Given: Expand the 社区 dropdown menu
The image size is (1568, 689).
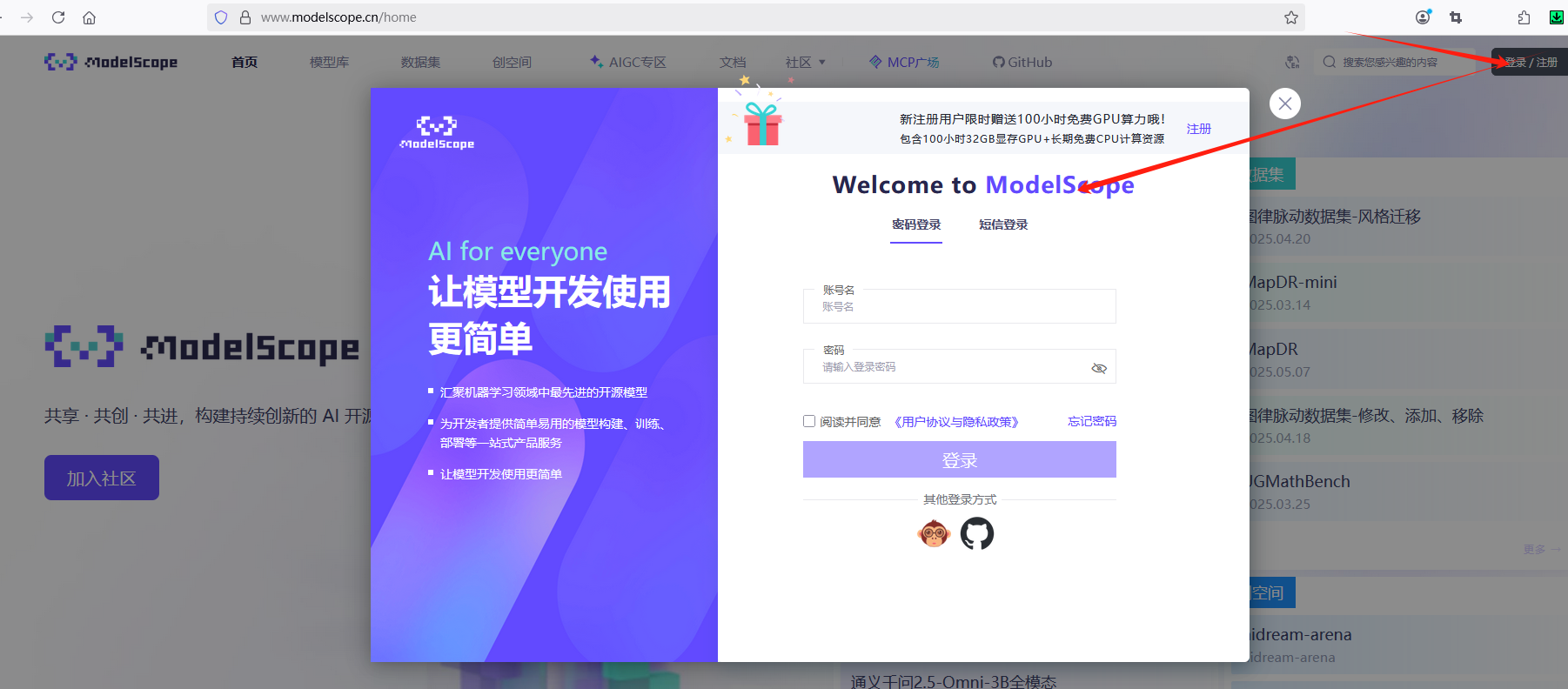Looking at the screenshot, I should coord(806,63).
